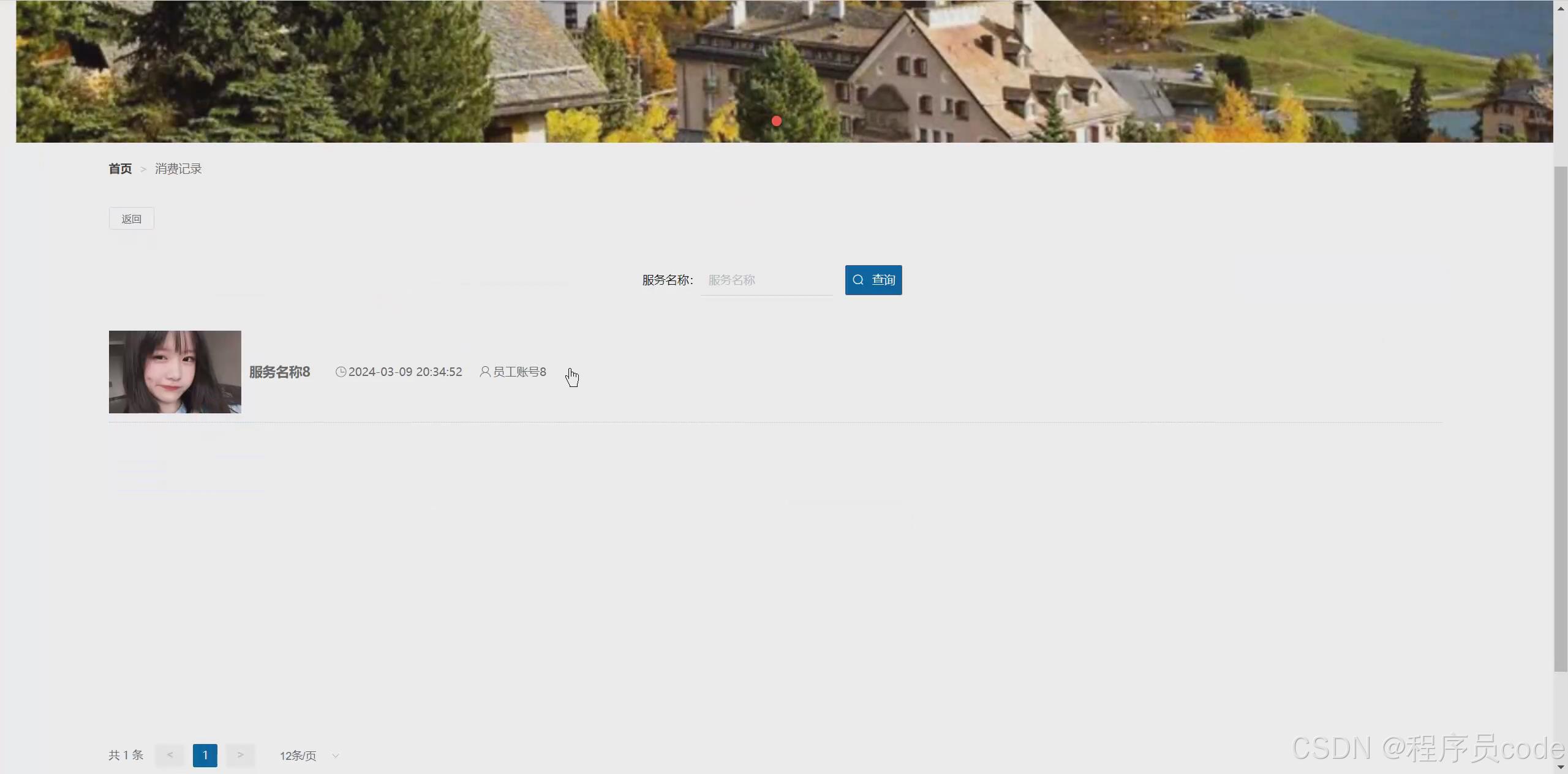Click the scrollbar up arrow
1568x774 pixels.
[1560, 8]
